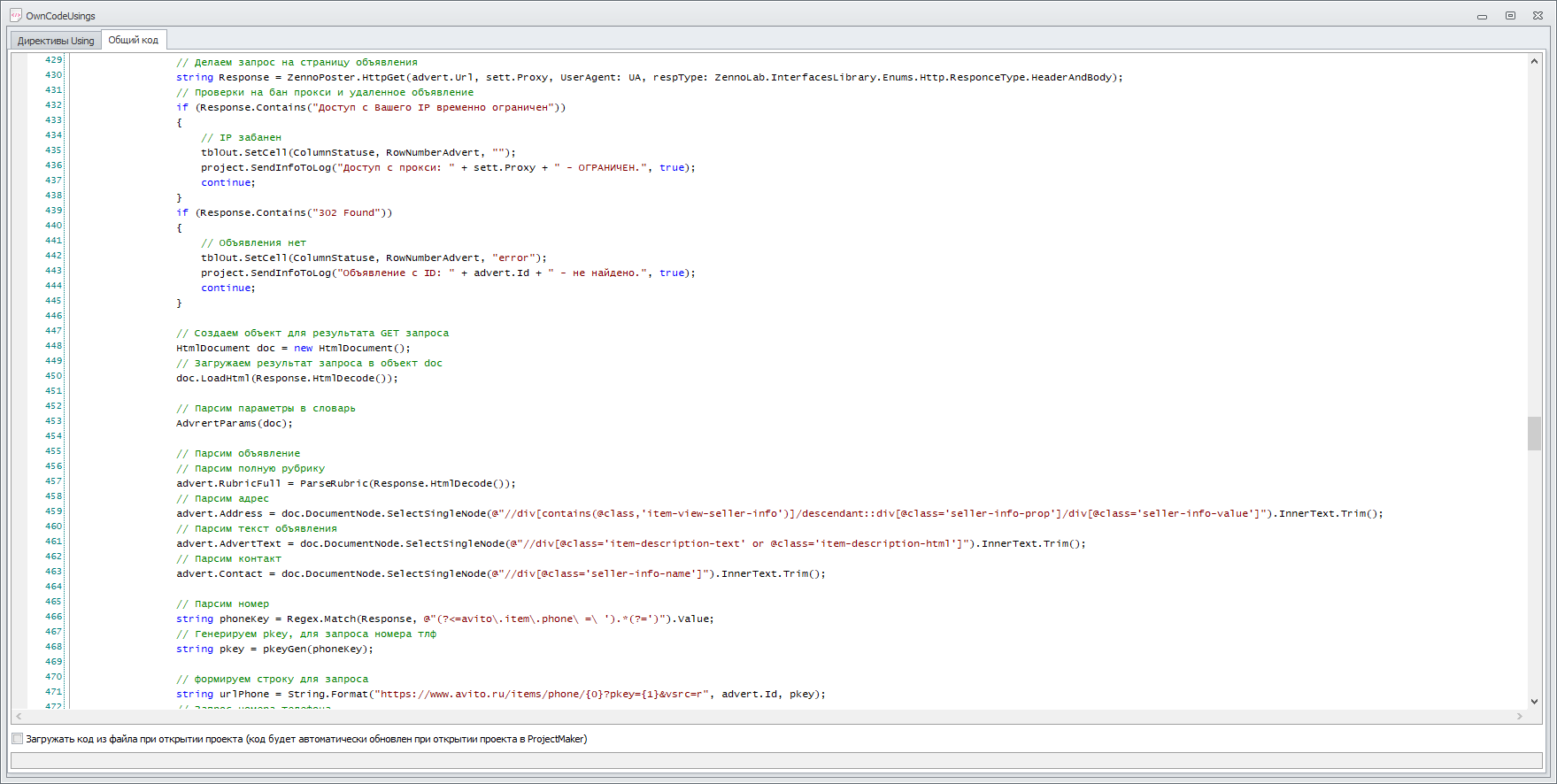Switch to the Директивы Using tab
The image size is (1557, 784).
click(x=56, y=41)
